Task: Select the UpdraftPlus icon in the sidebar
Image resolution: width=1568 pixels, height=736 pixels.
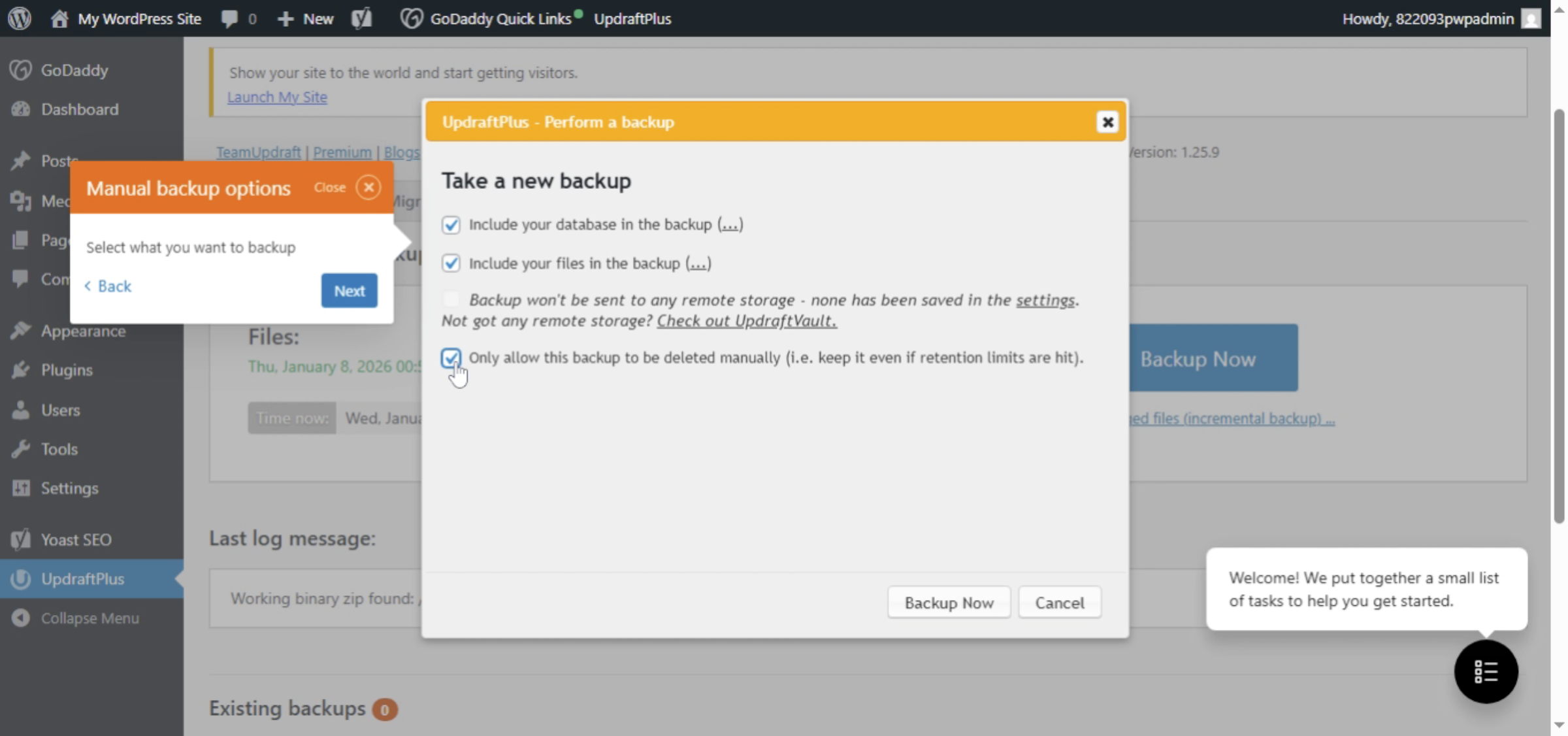Action: pos(21,579)
